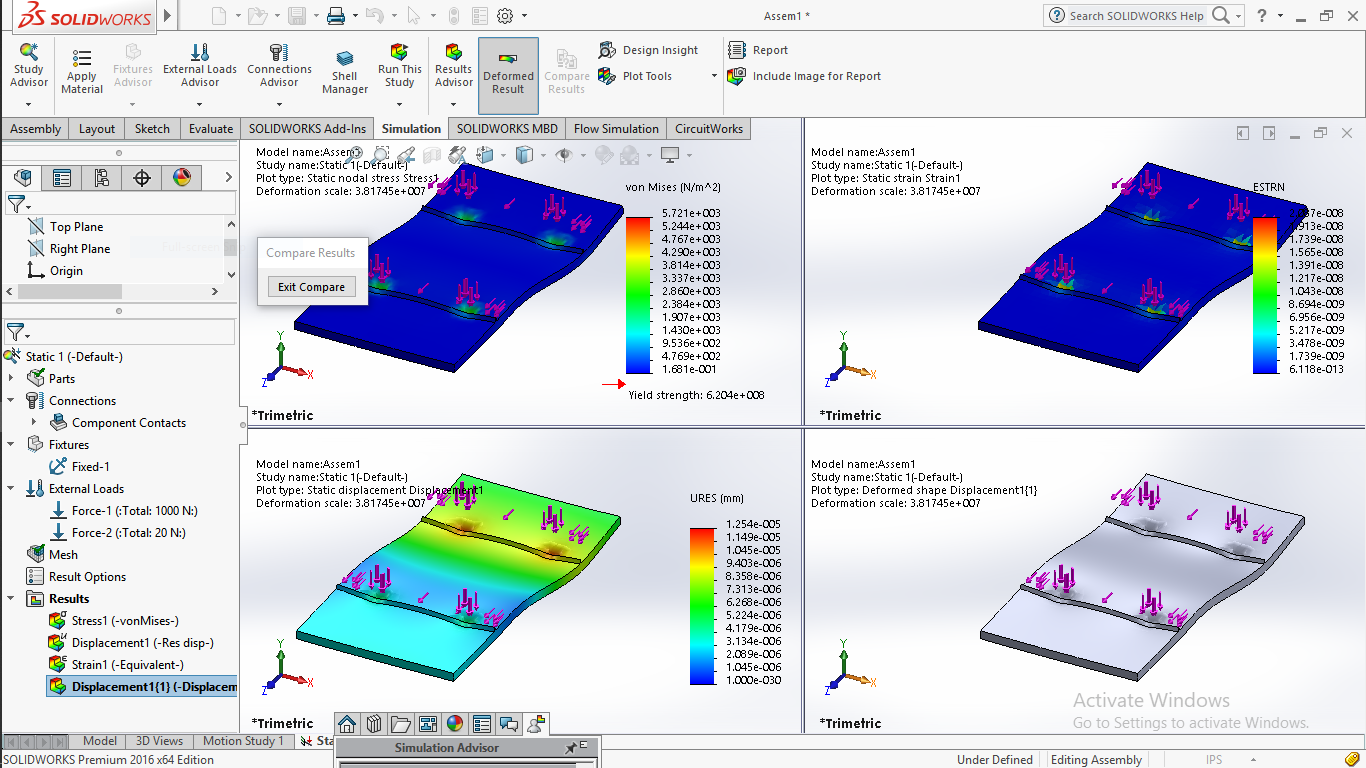This screenshot has width=1366, height=768.
Task: Open the File Explorer task pane tab
Action: (x=401, y=724)
